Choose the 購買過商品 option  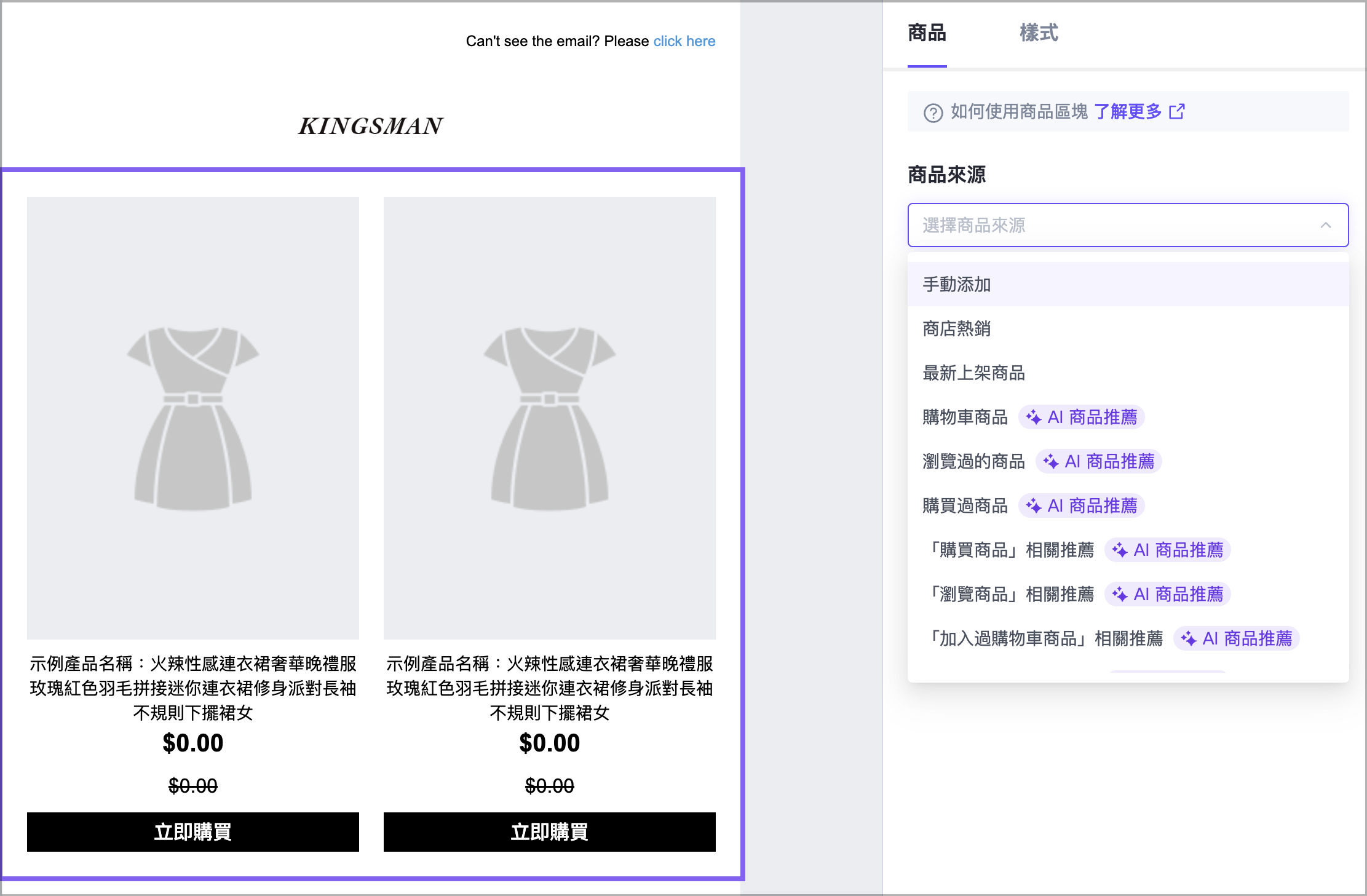(965, 505)
